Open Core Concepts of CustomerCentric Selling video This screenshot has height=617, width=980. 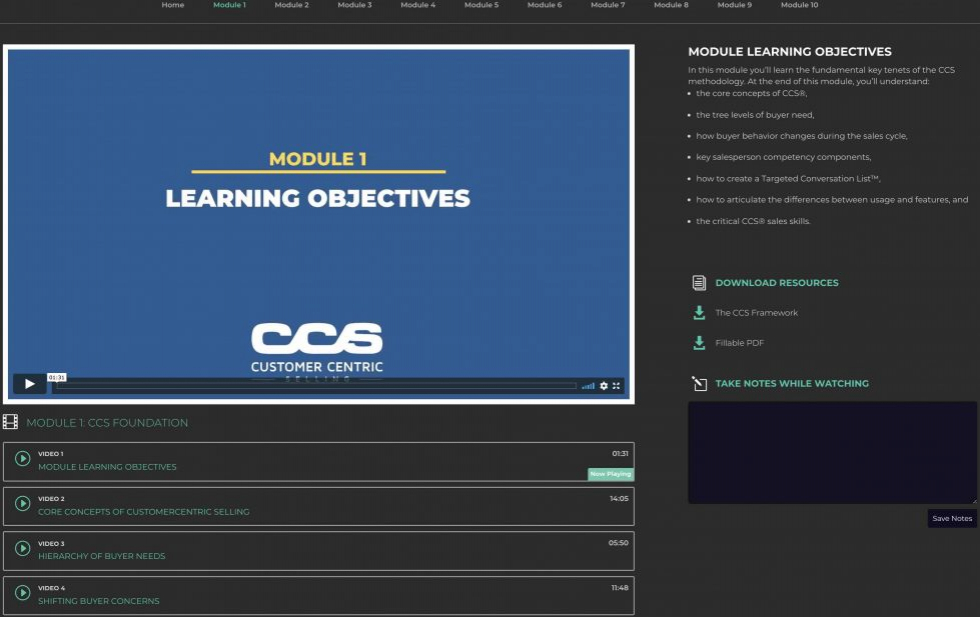pyautogui.click(x=144, y=512)
